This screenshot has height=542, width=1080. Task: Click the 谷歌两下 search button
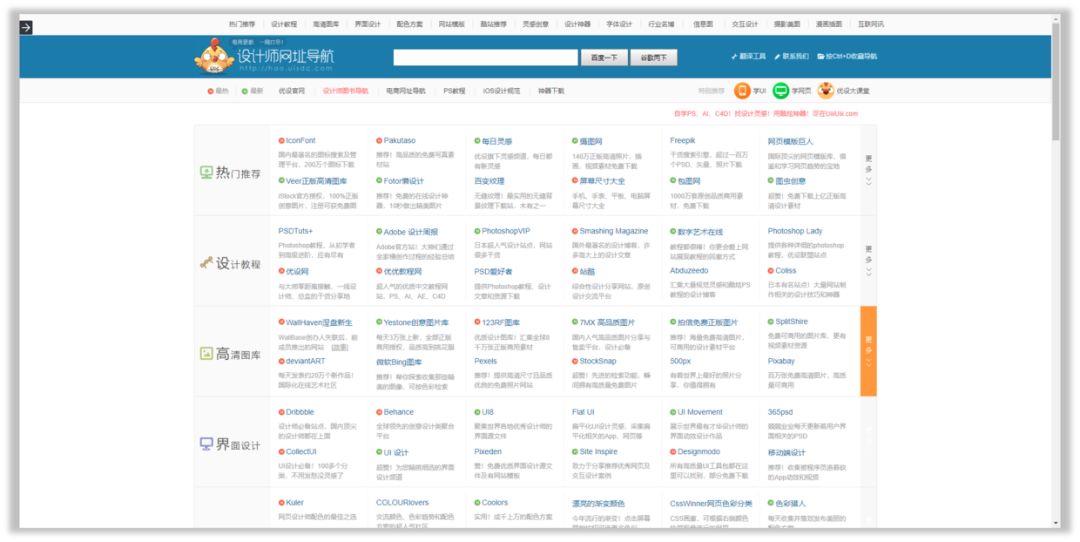[654, 58]
